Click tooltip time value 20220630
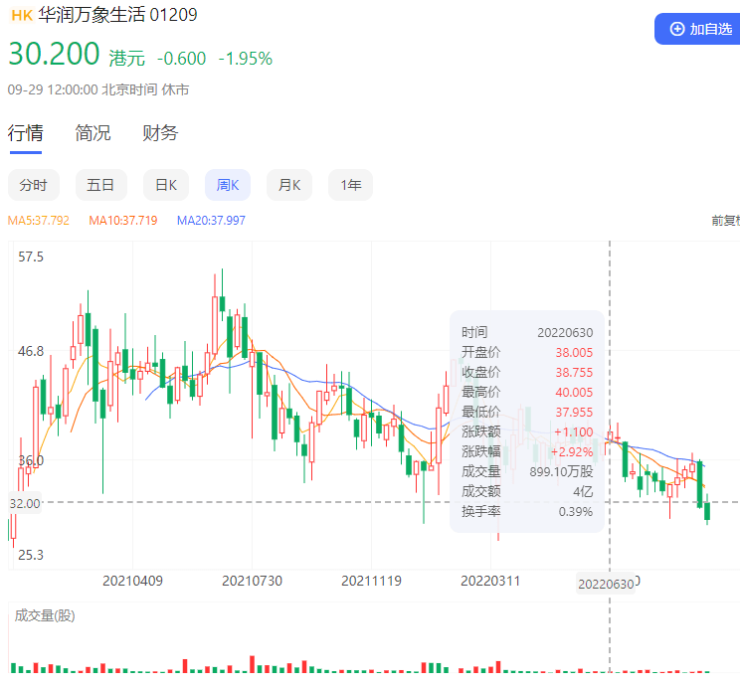Image resolution: width=740 pixels, height=688 pixels. click(565, 333)
